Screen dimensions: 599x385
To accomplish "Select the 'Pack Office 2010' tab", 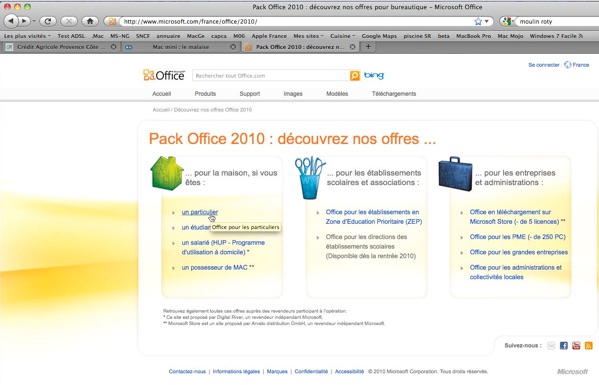I will (x=300, y=47).
